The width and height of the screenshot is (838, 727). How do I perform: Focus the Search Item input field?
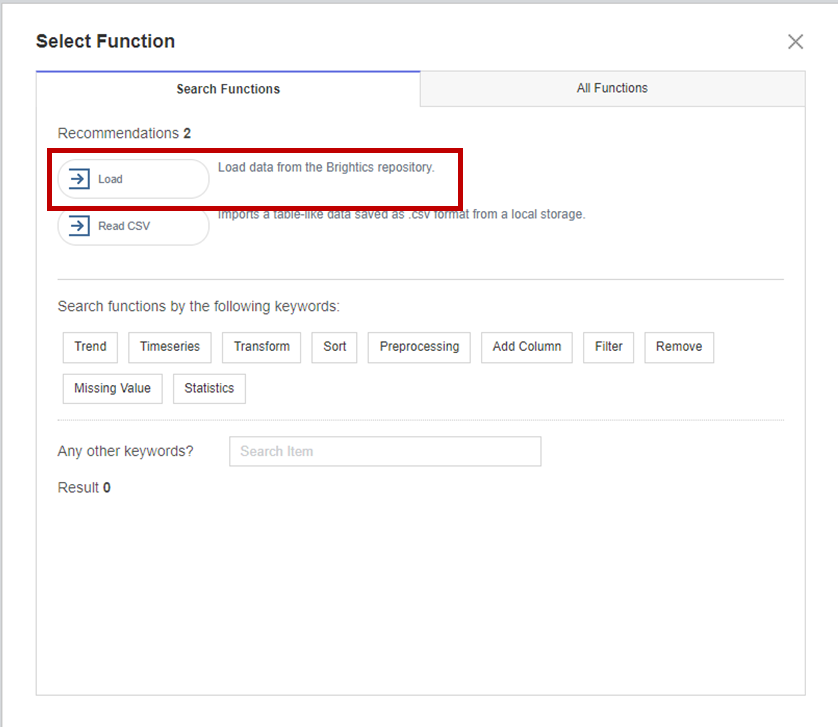tap(385, 451)
